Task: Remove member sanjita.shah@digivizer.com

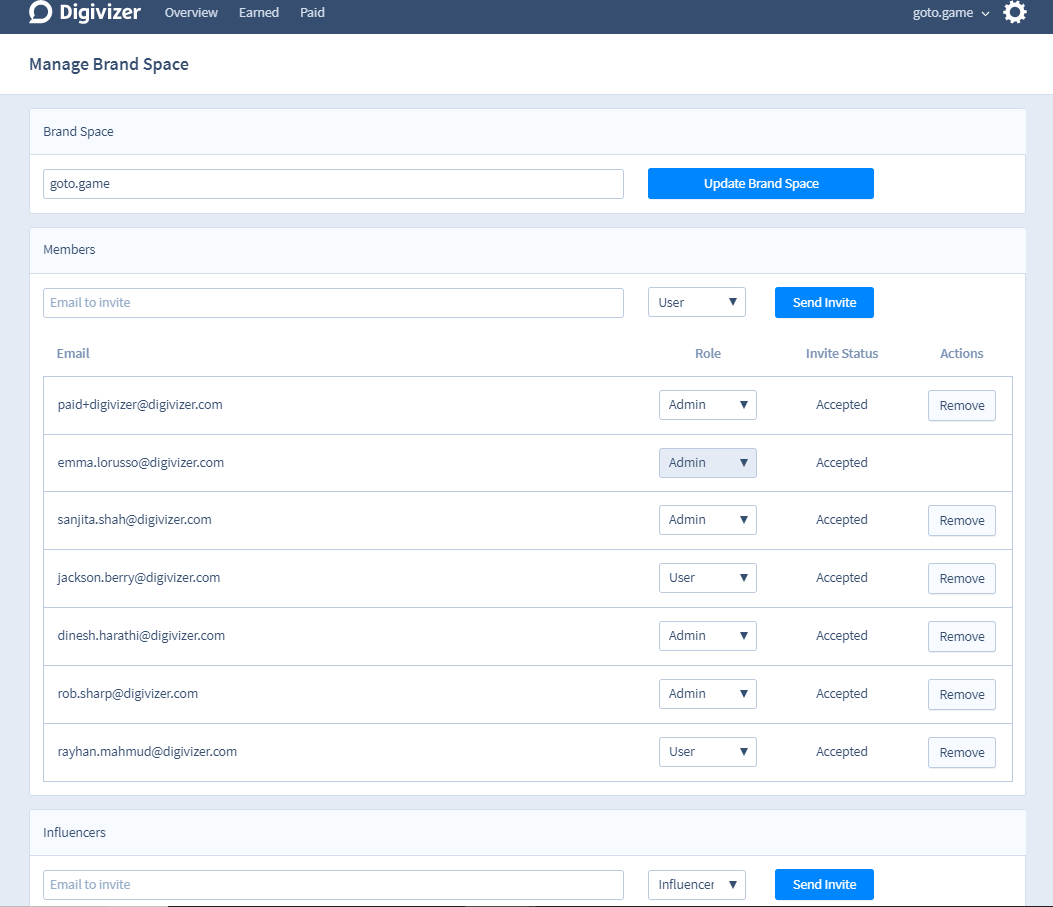Action: (x=961, y=520)
